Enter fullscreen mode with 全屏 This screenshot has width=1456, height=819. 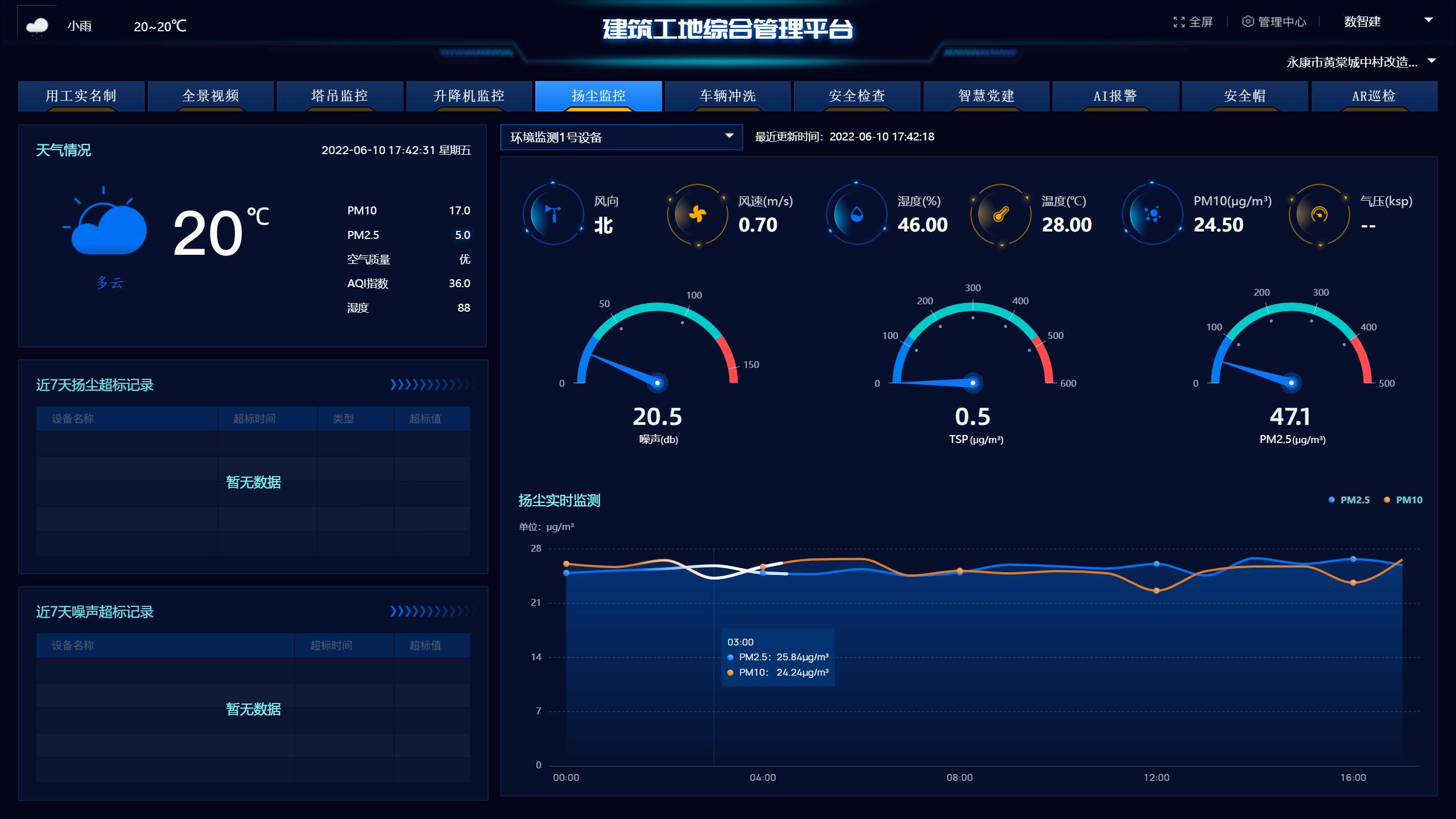click(1193, 22)
